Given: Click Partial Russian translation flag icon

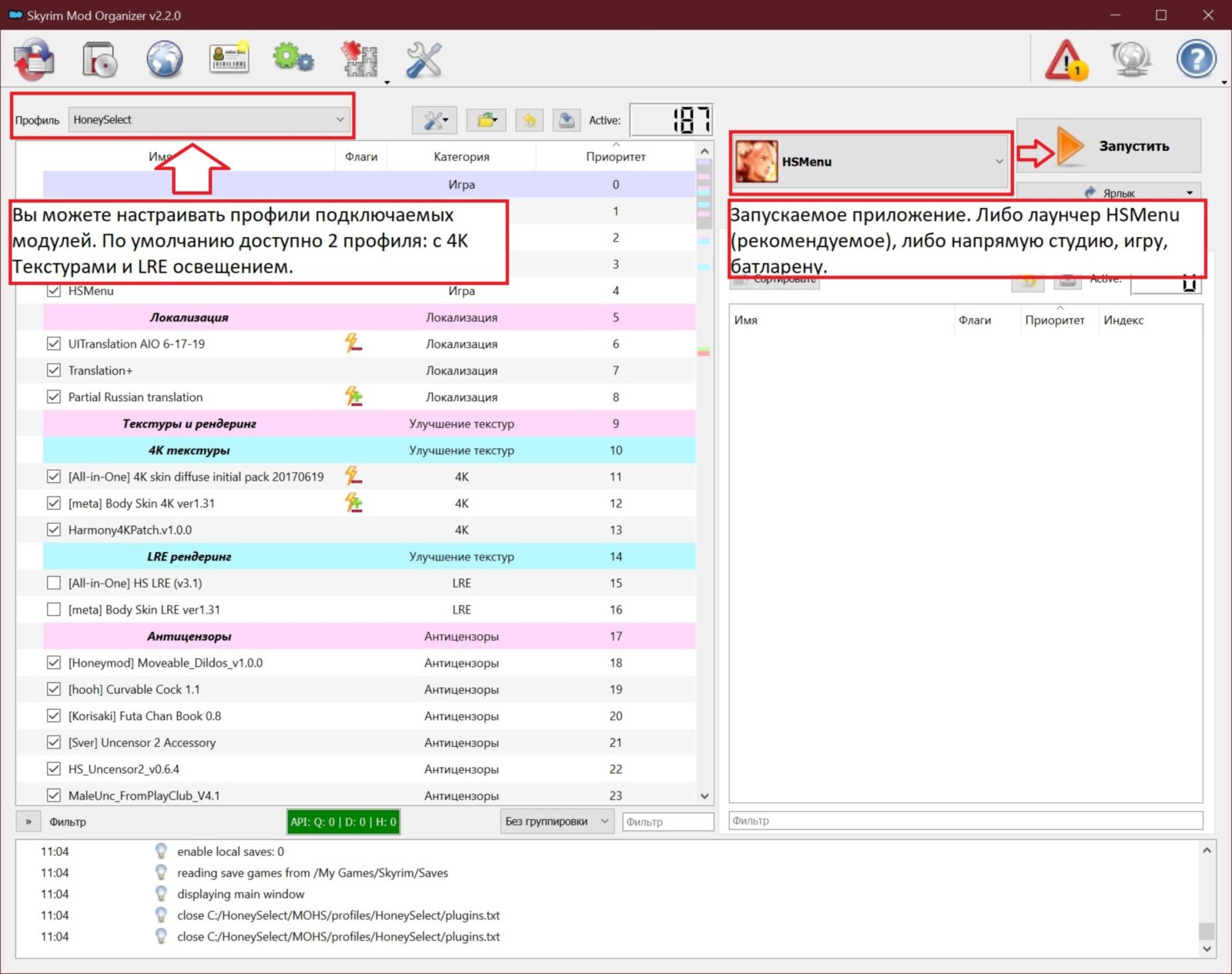Looking at the screenshot, I should [353, 396].
